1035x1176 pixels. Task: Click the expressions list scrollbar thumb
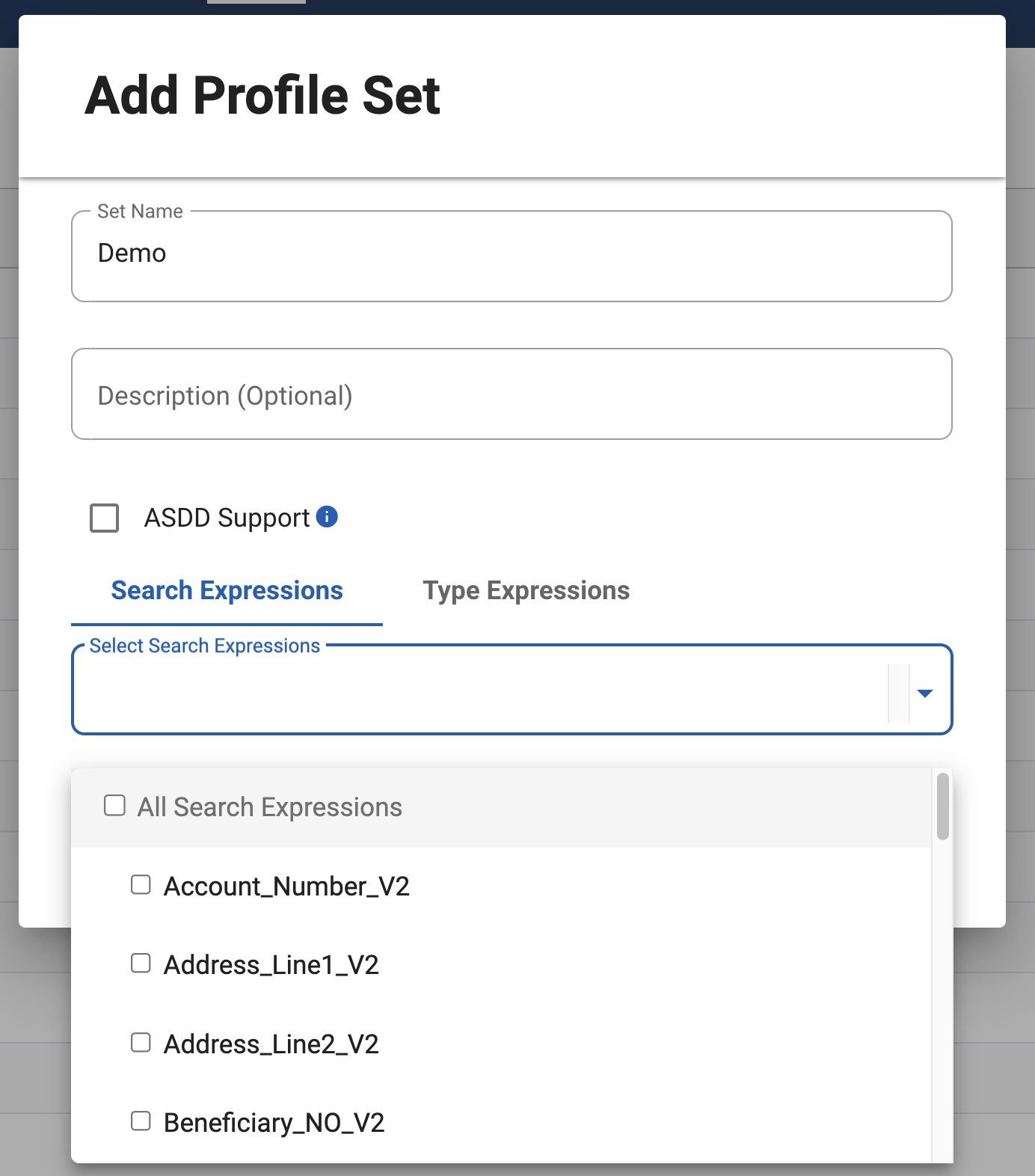pyautogui.click(x=943, y=806)
